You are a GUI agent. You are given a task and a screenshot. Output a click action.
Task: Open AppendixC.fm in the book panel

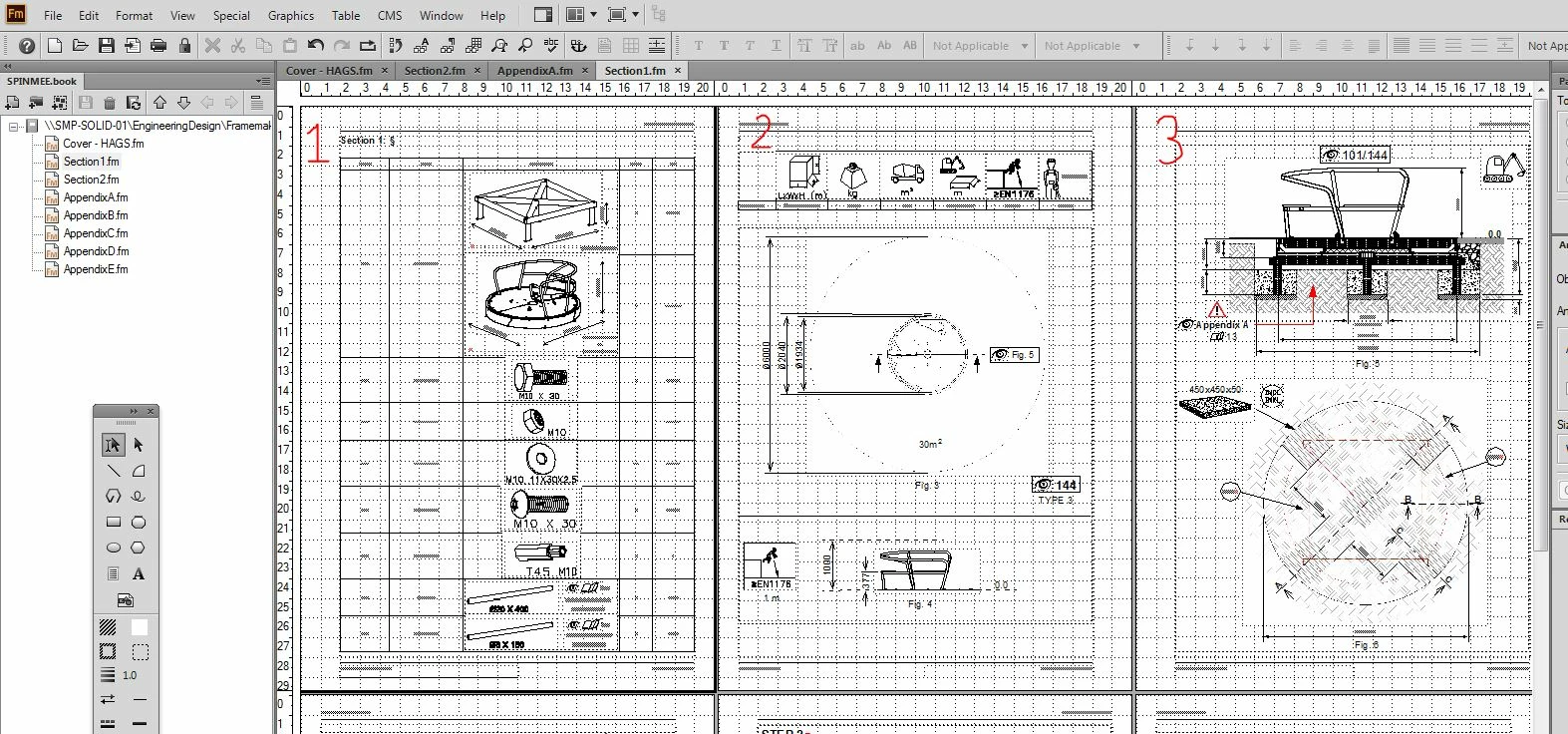pos(96,233)
